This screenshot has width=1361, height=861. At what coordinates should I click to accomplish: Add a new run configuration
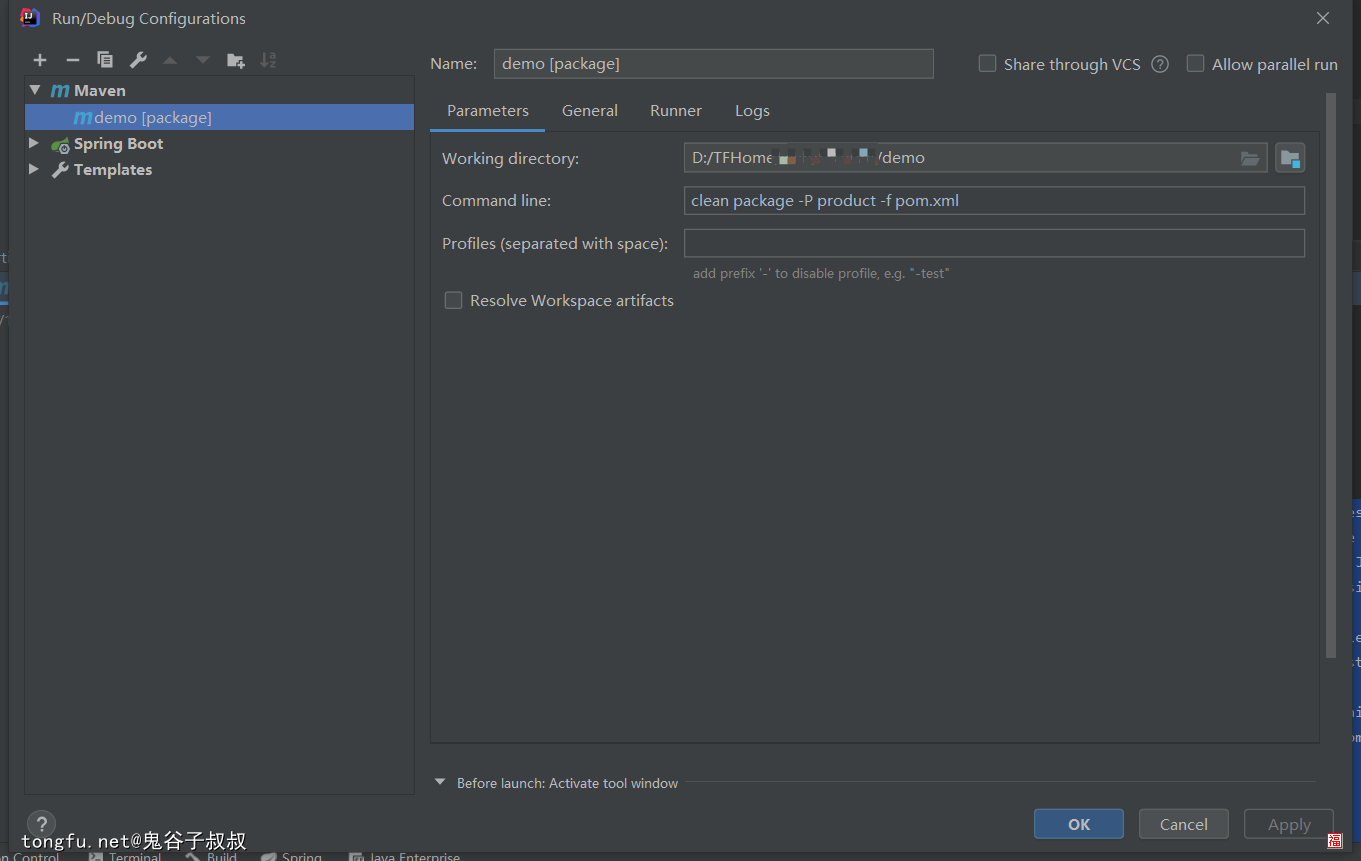coord(40,60)
